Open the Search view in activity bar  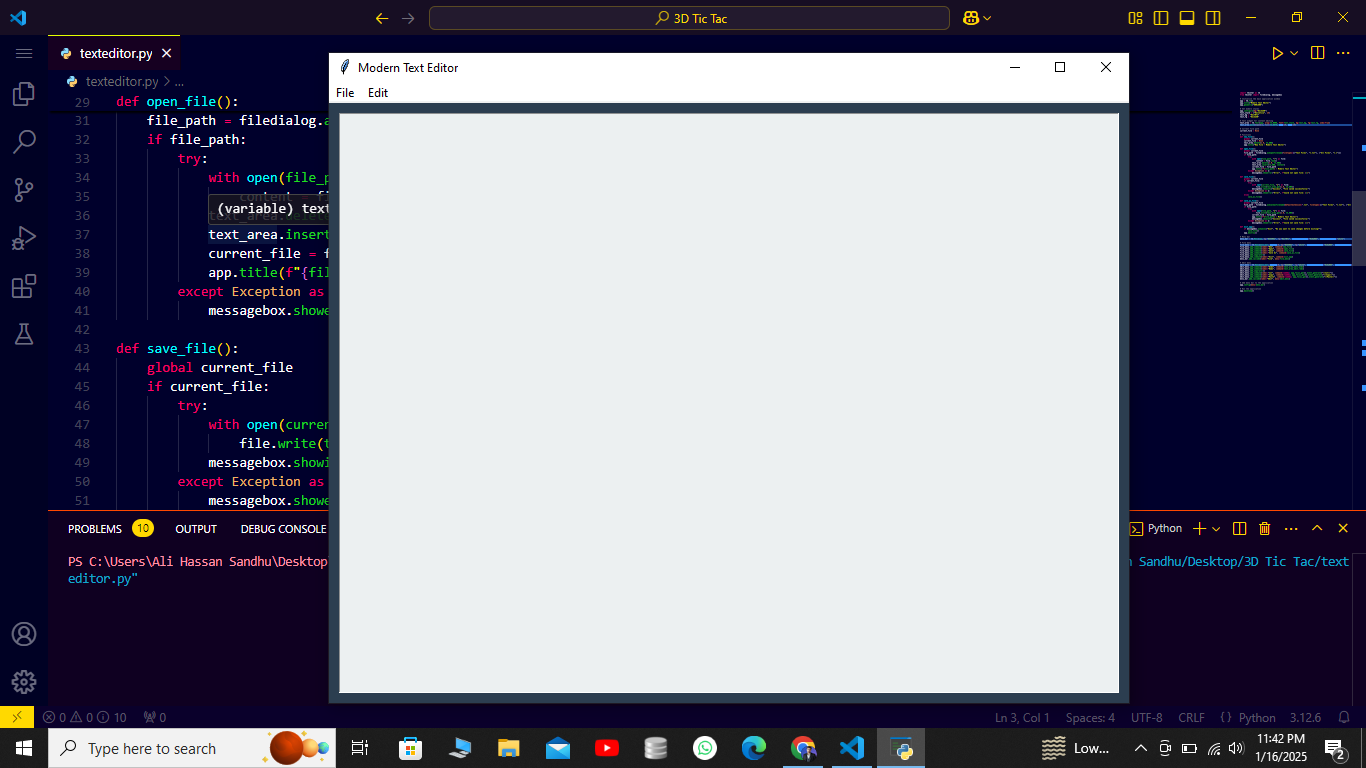[x=24, y=141]
